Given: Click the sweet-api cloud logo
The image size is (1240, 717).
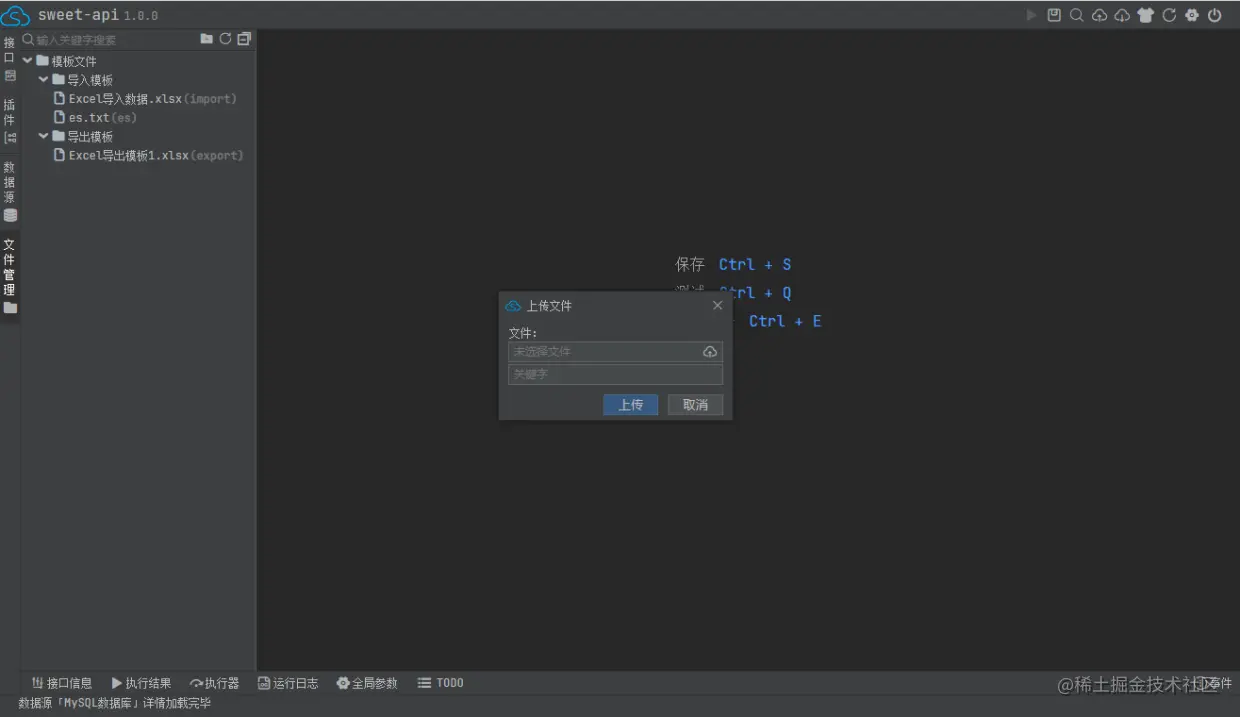Looking at the screenshot, I should pos(15,16).
